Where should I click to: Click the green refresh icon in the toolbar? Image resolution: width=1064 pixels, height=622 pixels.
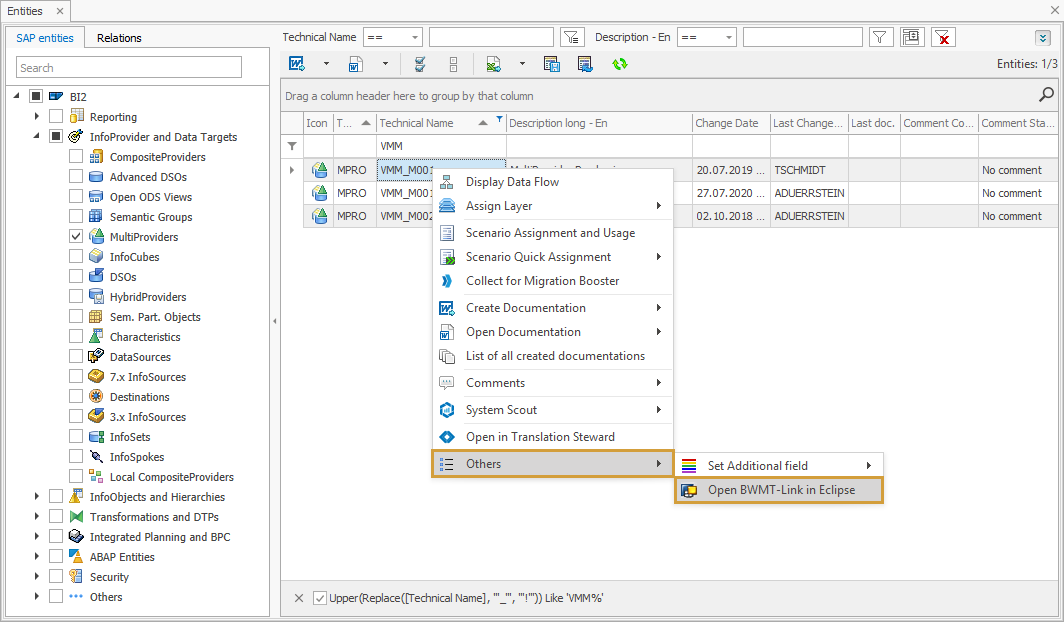point(619,63)
